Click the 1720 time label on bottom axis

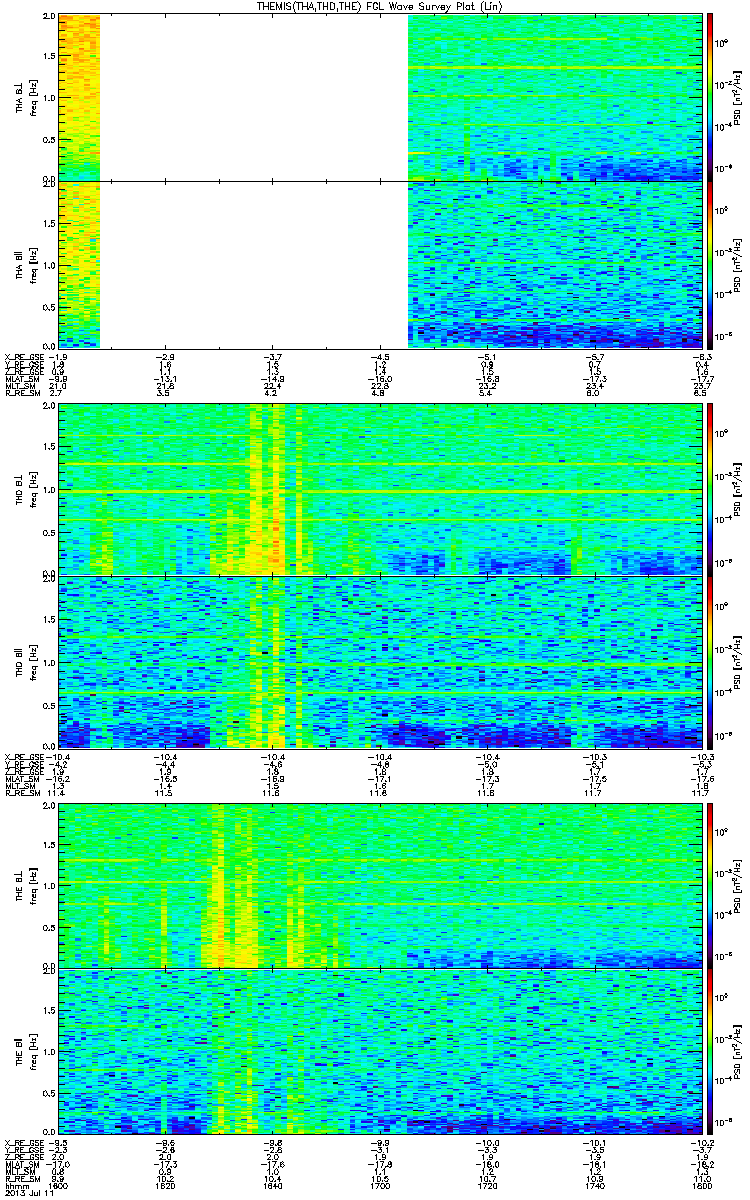(487, 1187)
